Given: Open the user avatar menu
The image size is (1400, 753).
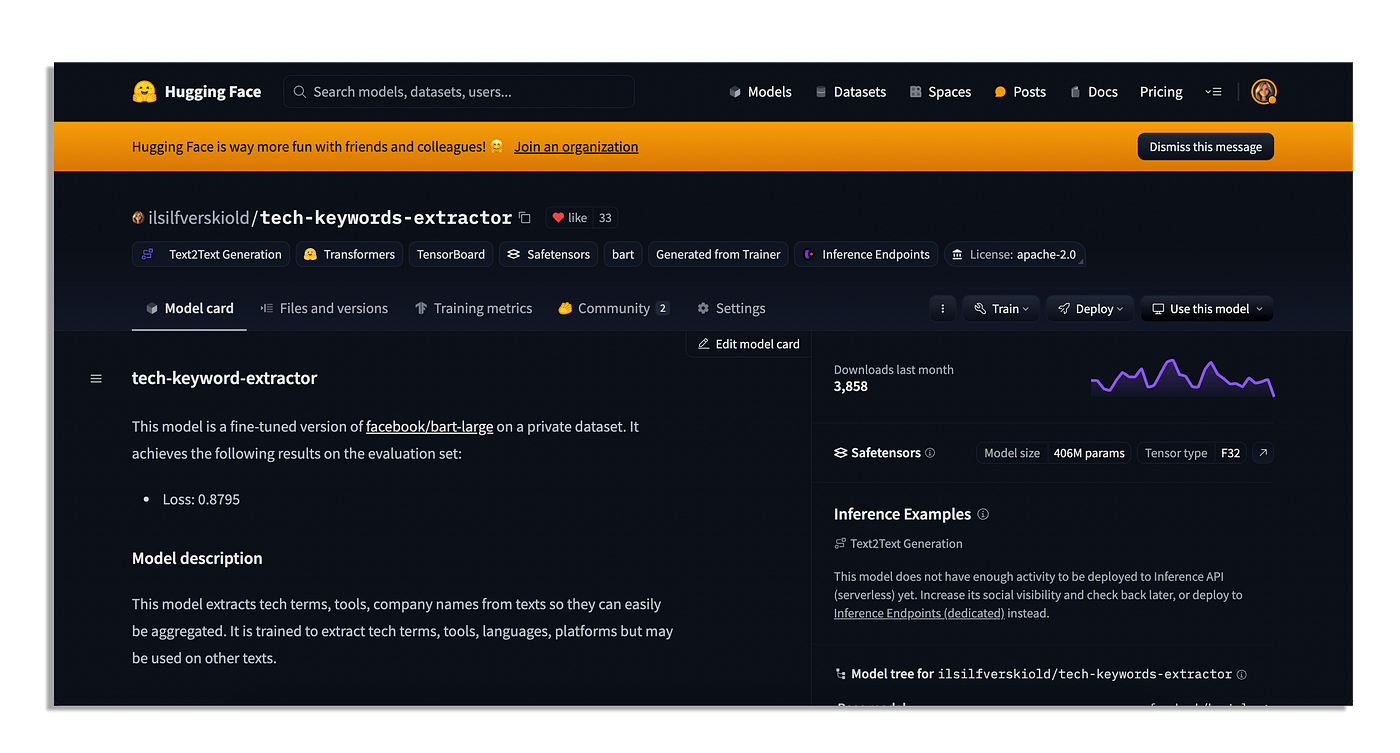Looking at the screenshot, I should tap(1264, 92).
